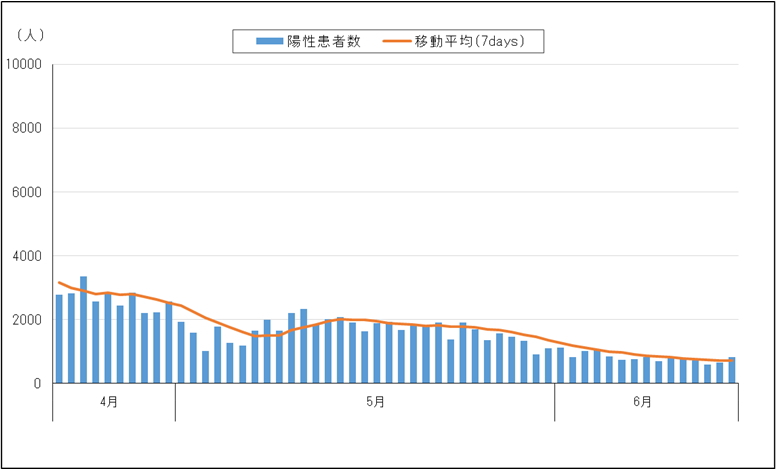777x470 pixels.
Task: Click the (人) axis unit label
Action: pyautogui.click(x=30, y=35)
